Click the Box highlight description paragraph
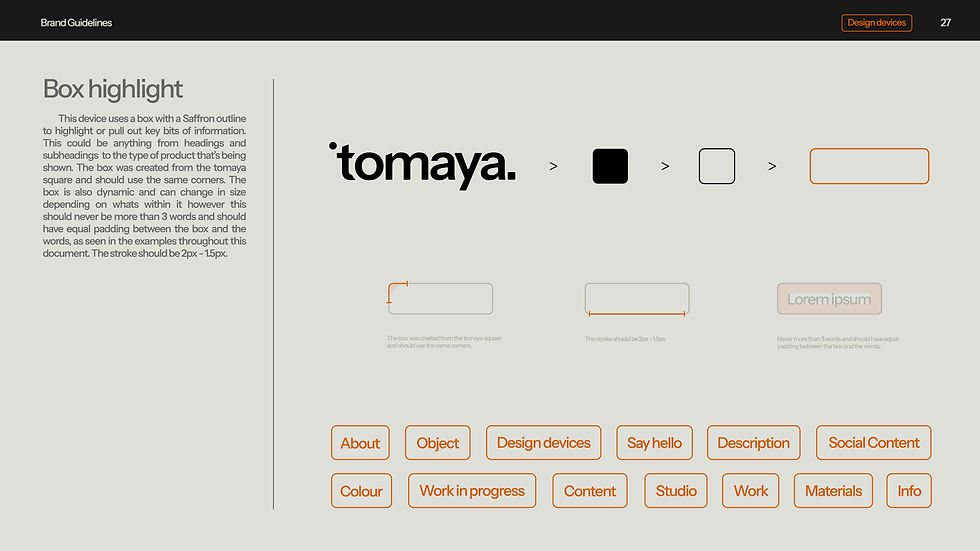 coord(144,186)
